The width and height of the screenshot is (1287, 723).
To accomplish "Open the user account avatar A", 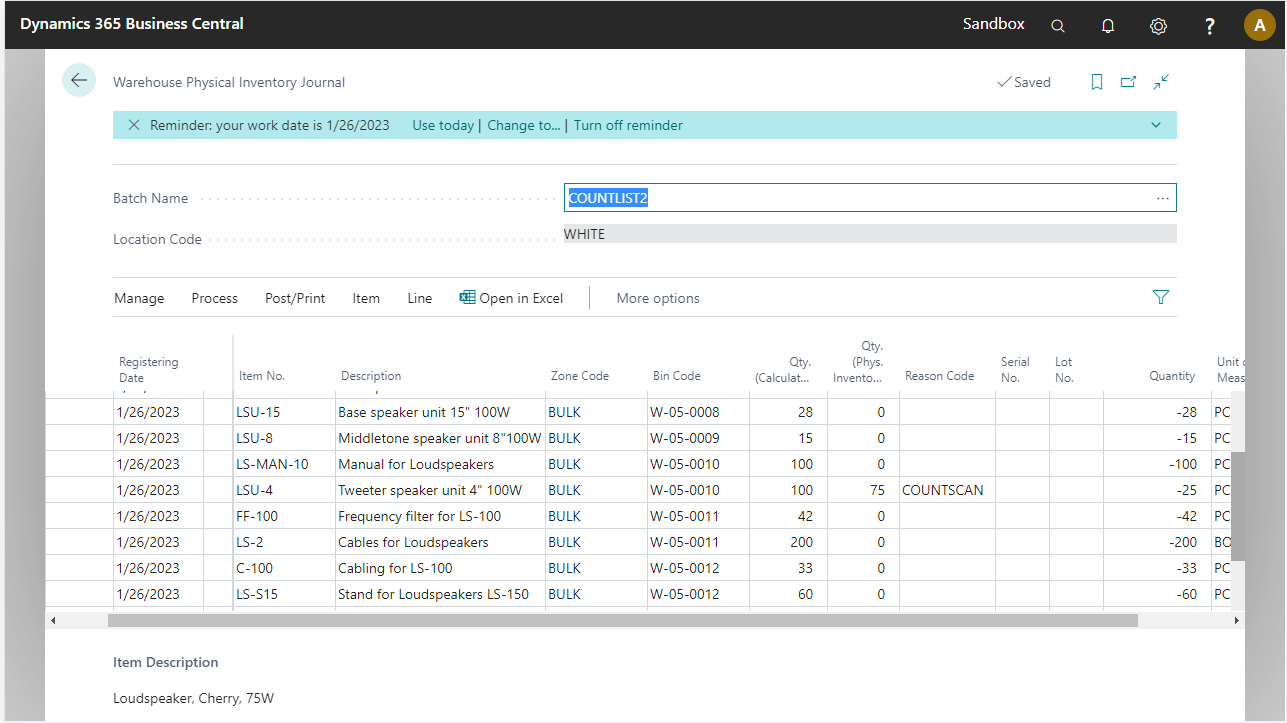I will click(1259, 25).
